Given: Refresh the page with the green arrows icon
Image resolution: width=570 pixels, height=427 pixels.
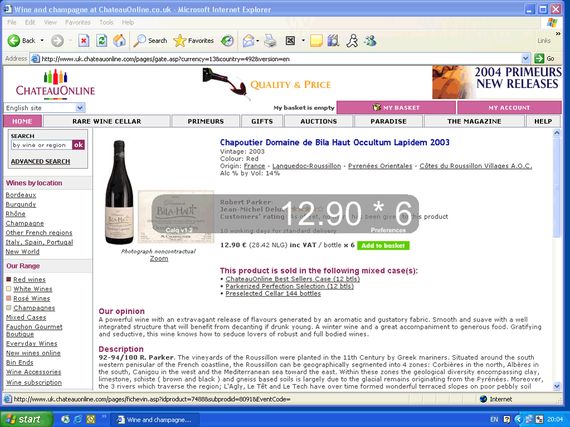Looking at the screenshot, I should (101, 41).
